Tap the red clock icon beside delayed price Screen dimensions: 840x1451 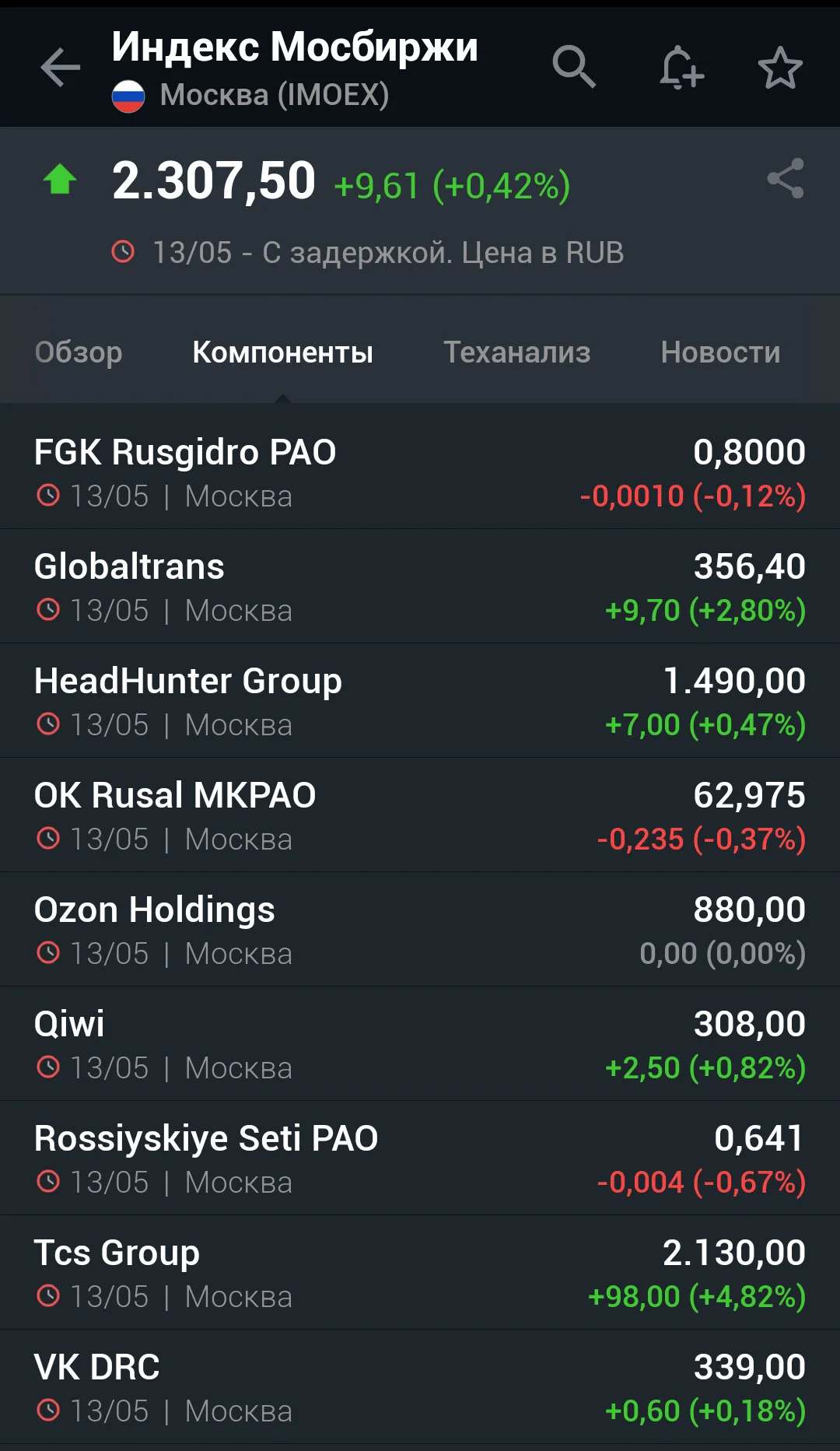[x=123, y=252]
